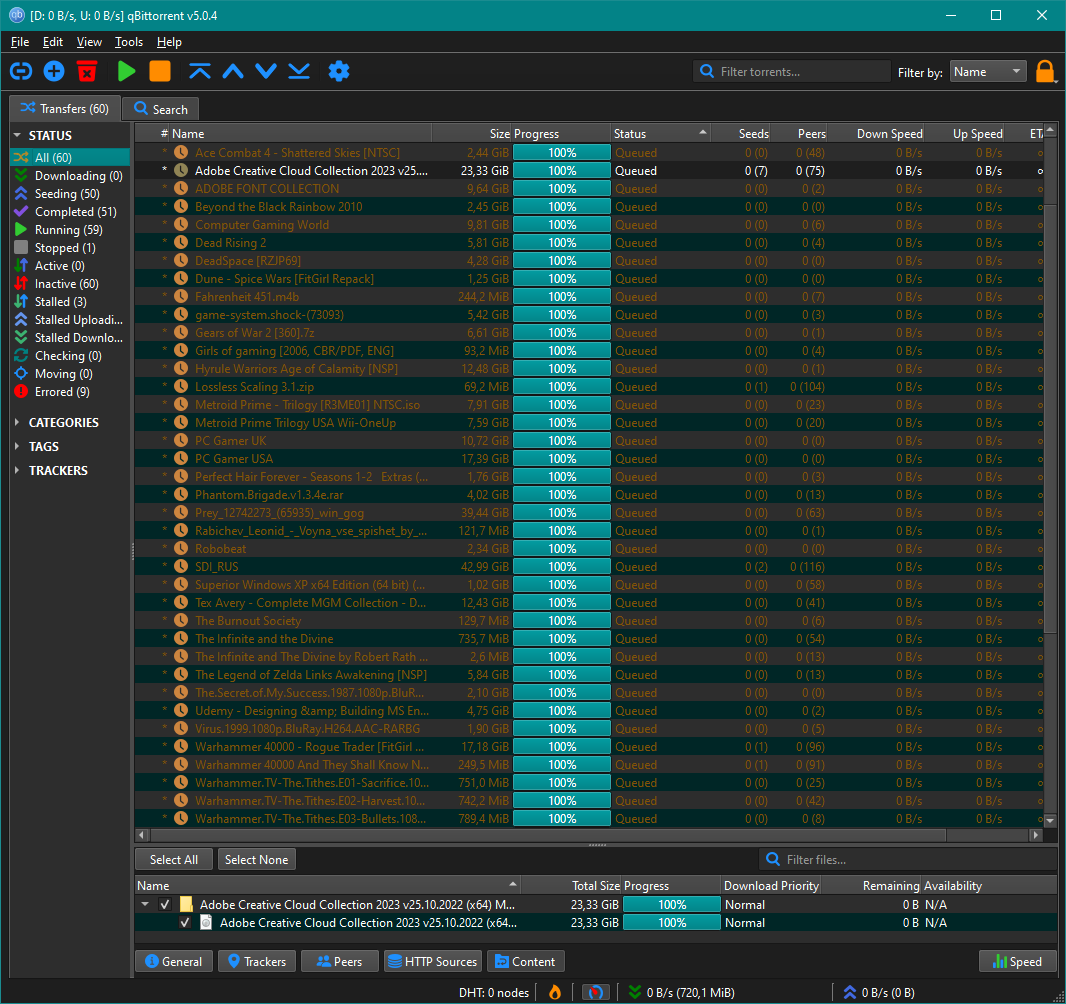The image size is (1066, 1004).
Task: Start torrents with the green play icon
Action: point(126,71)
